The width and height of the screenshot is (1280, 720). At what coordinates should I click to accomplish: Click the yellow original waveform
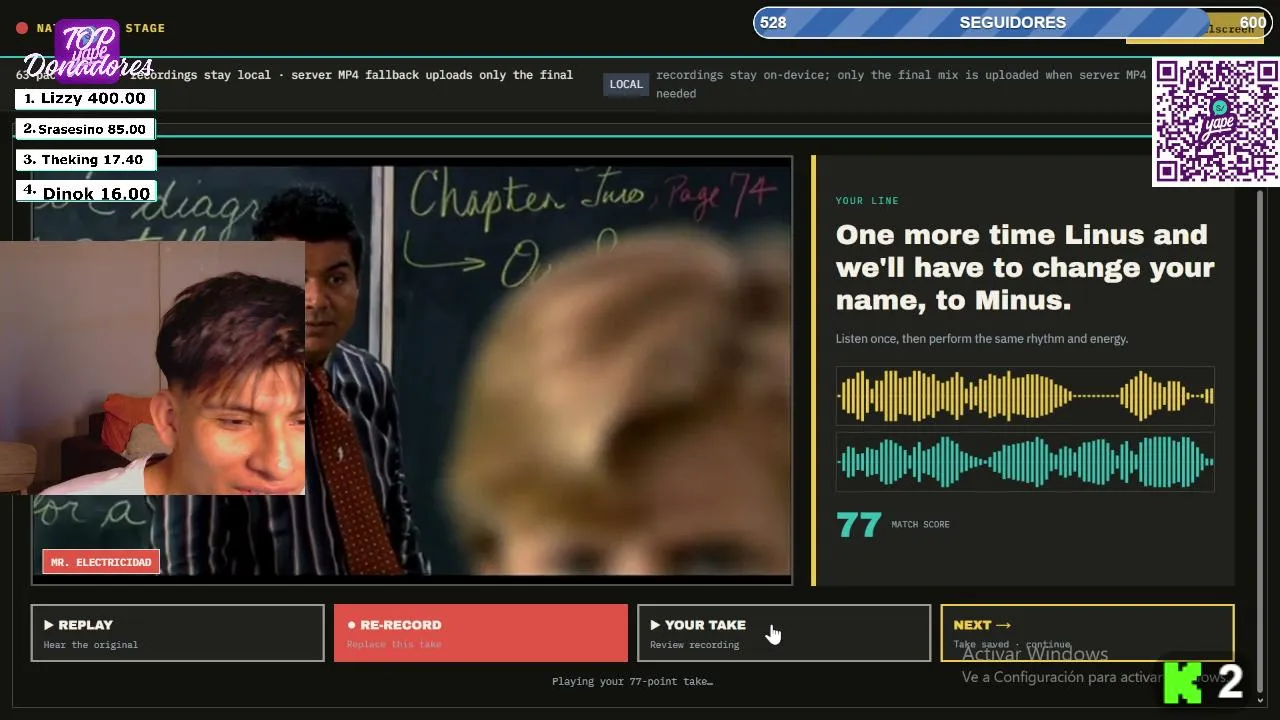[1025, 396]
